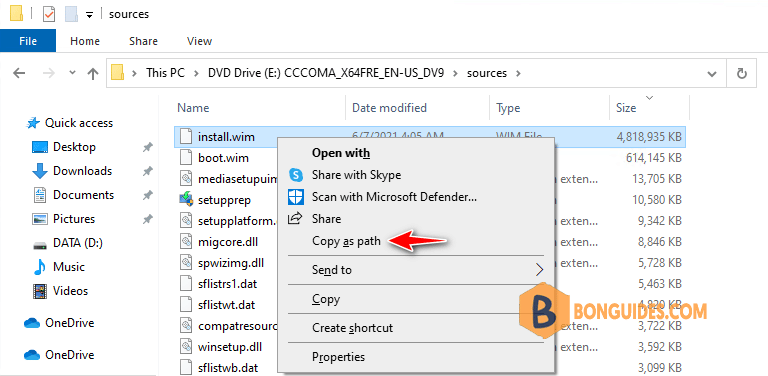Open the address bar history dropdown
This screenshot has height=376, width=768.
tap(712, 74)
